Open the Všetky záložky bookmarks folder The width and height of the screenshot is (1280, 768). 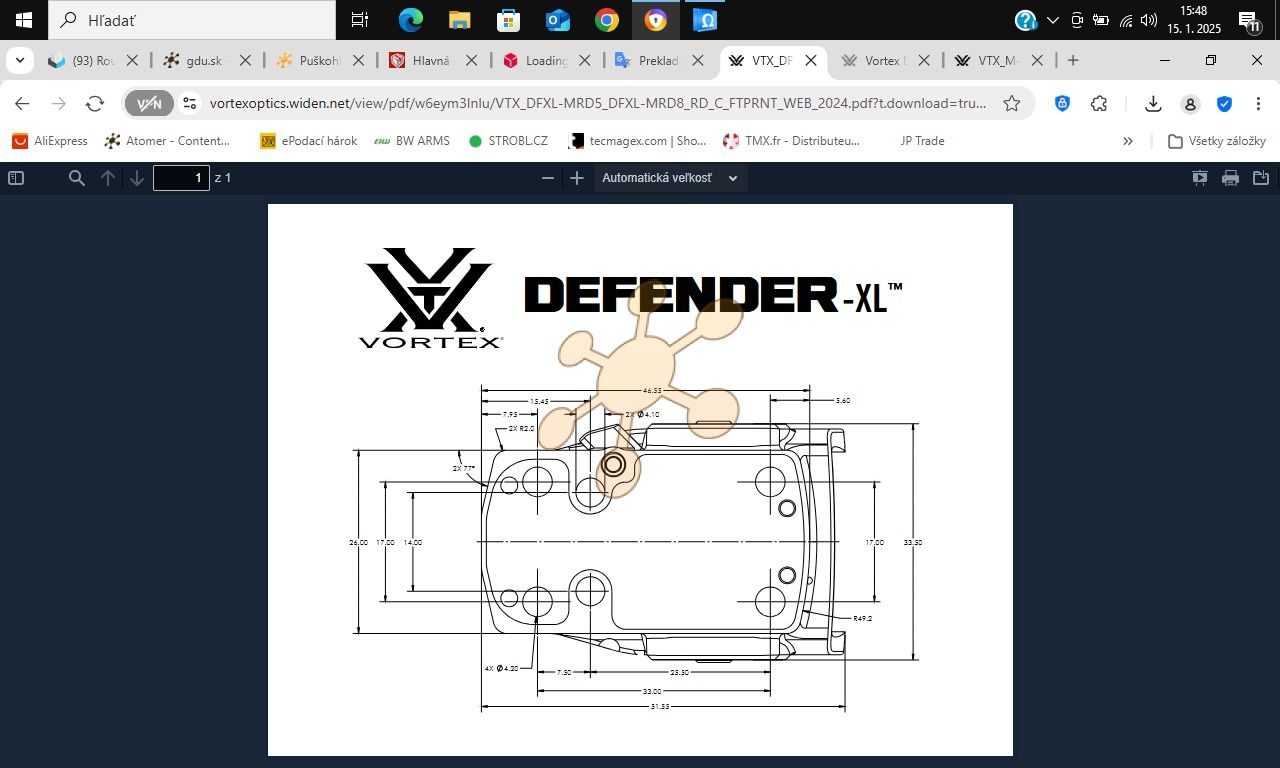1217,141
